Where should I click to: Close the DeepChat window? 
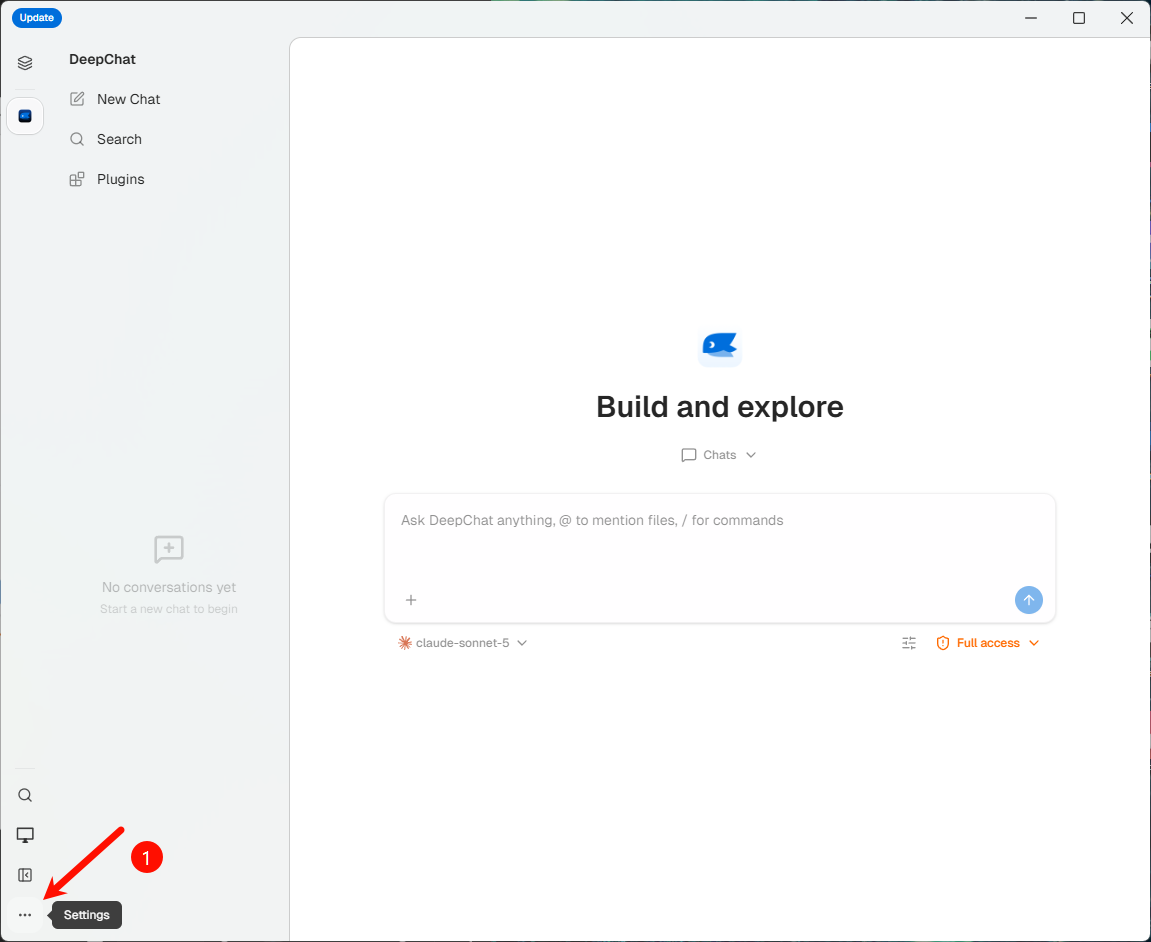click(x=1127, y=18)
